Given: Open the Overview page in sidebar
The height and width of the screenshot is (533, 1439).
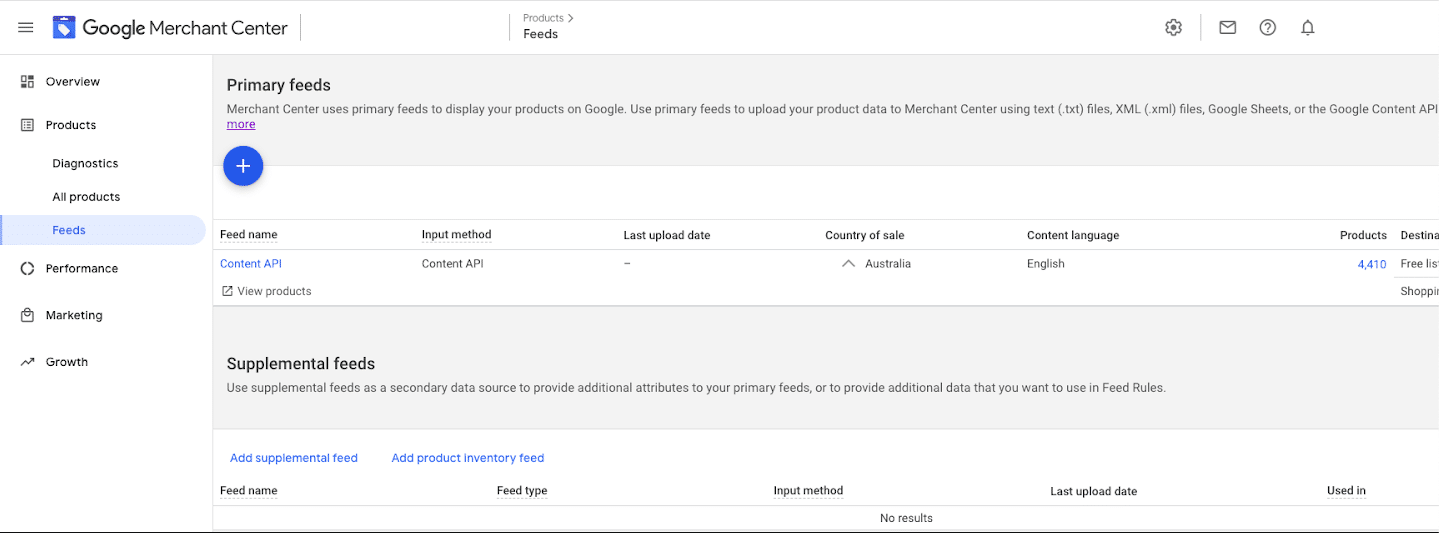Looking at the screenshot, I should pos(72,81).
